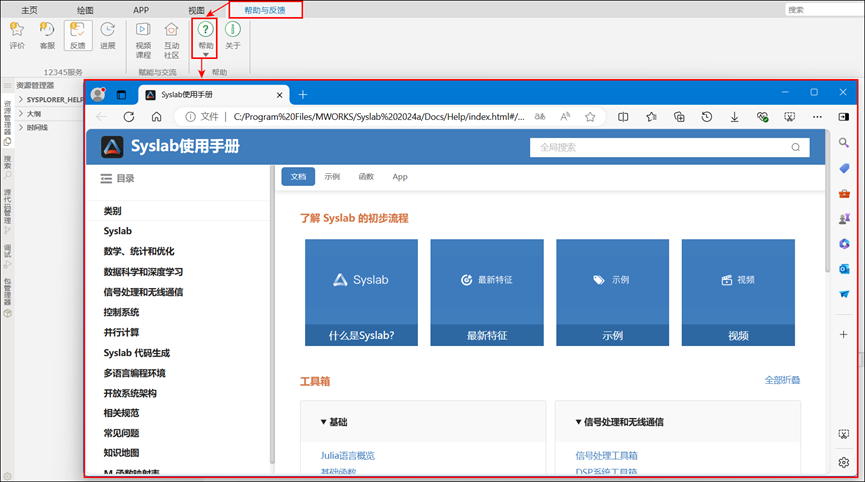Open the browser history icon

click(x=707, y=117)
